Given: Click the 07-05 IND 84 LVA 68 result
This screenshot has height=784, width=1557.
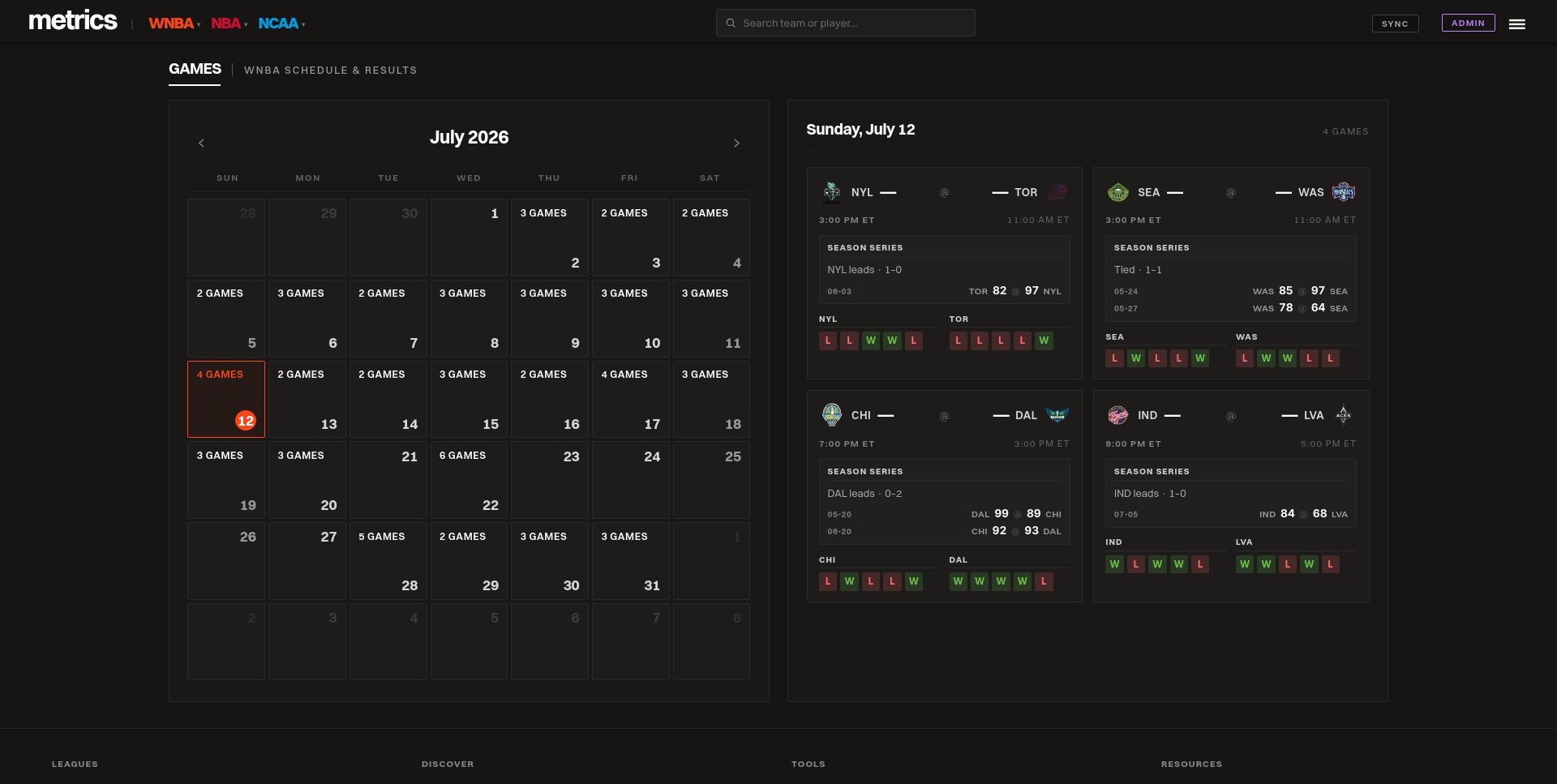Looking at the screenshot, I should point(1231,514).
